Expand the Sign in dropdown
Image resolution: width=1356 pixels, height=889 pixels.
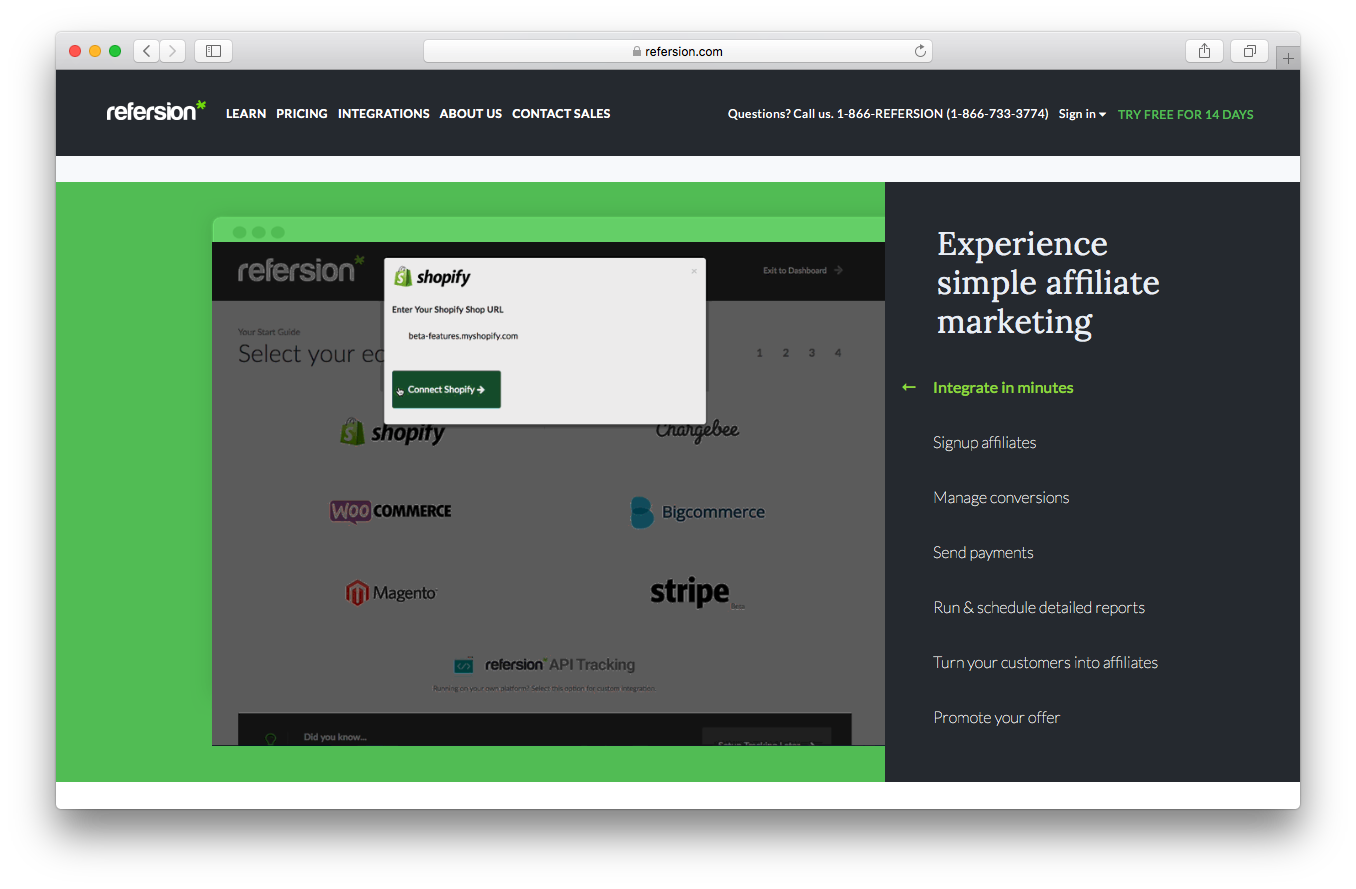pos(1082,114)
